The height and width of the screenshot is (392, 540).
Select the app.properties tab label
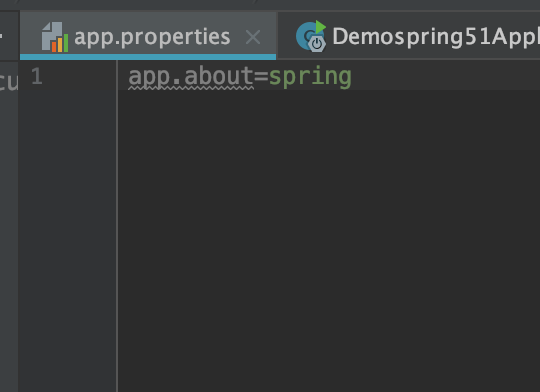tap(152, 37)
